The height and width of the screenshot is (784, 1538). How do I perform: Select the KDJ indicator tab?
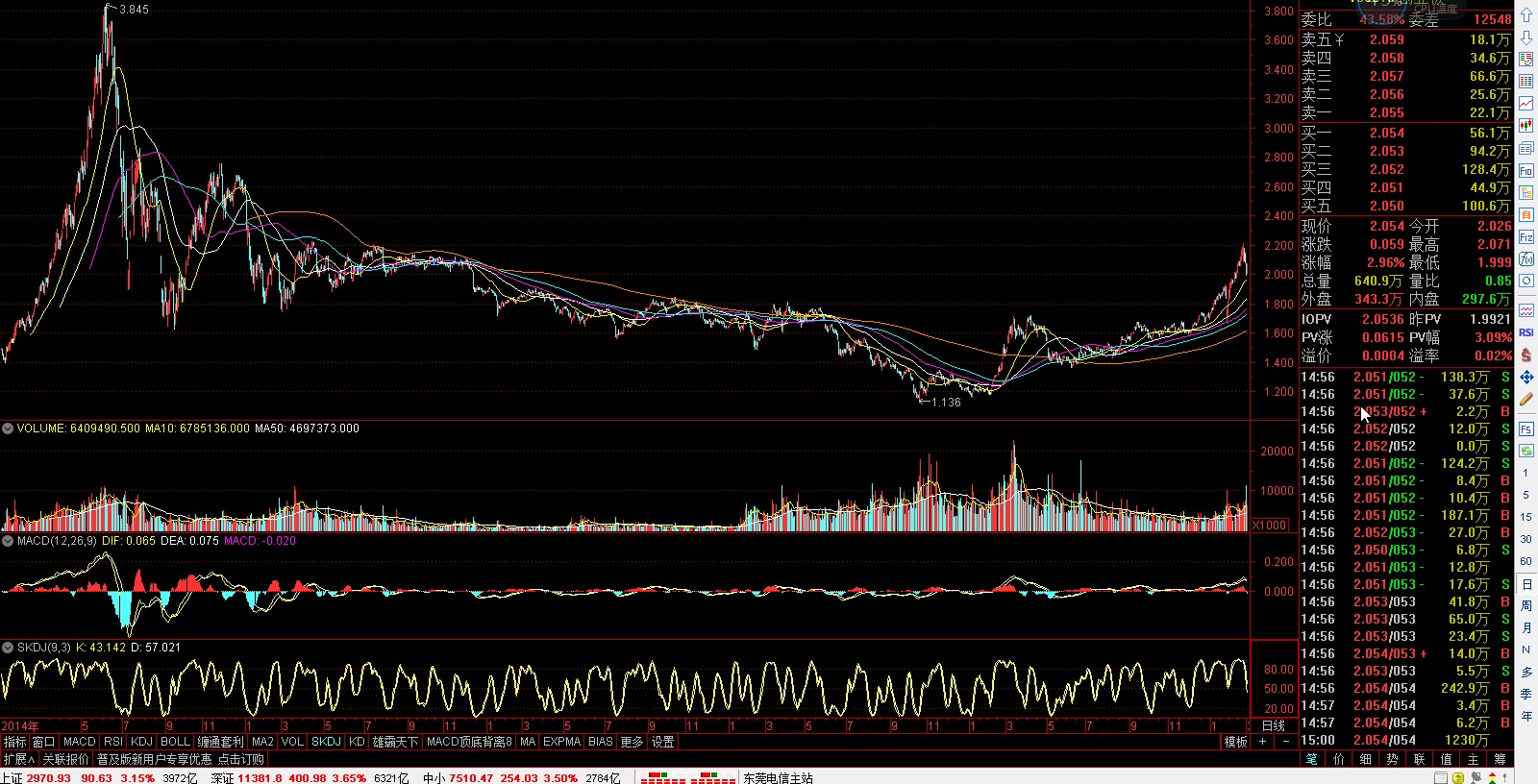[141, 742]
